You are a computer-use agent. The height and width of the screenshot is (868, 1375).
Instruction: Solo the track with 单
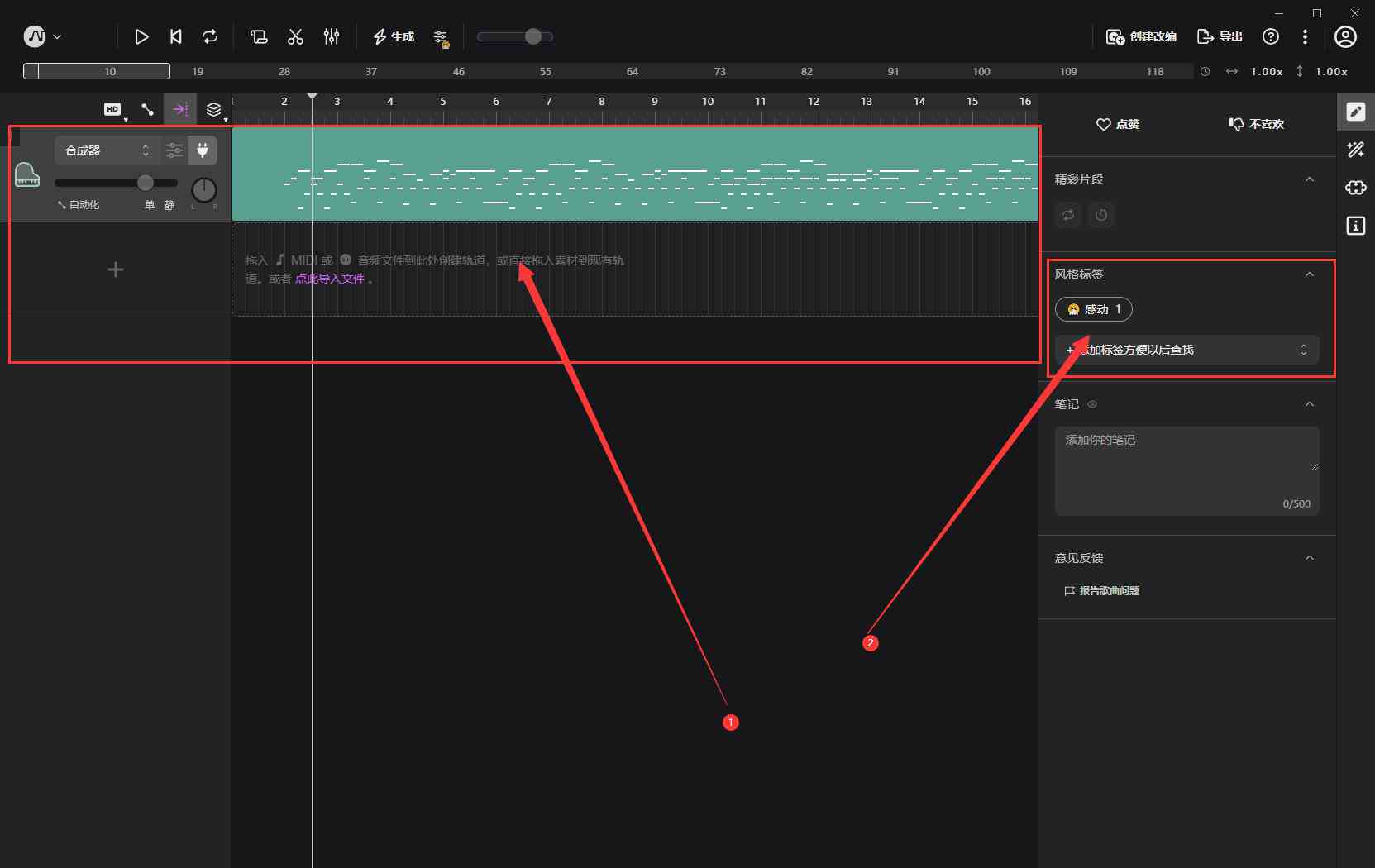pos(150,205)
